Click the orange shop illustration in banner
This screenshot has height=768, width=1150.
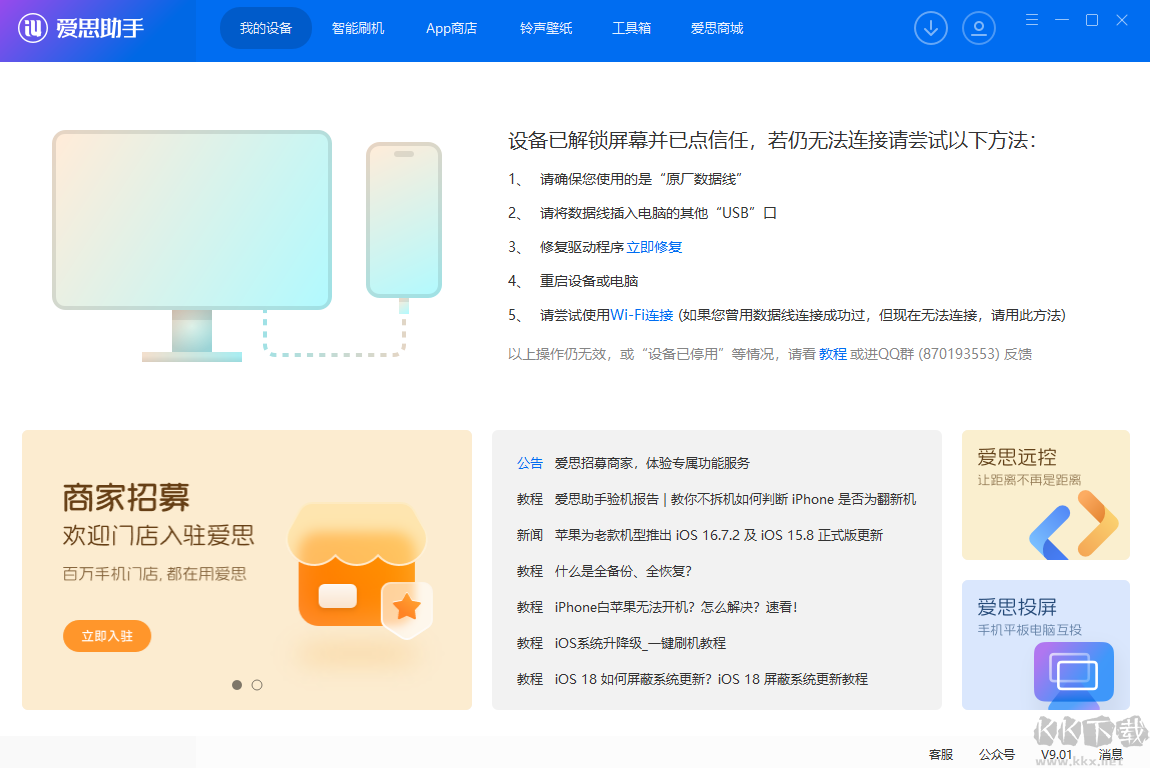(x=361, y=570)
